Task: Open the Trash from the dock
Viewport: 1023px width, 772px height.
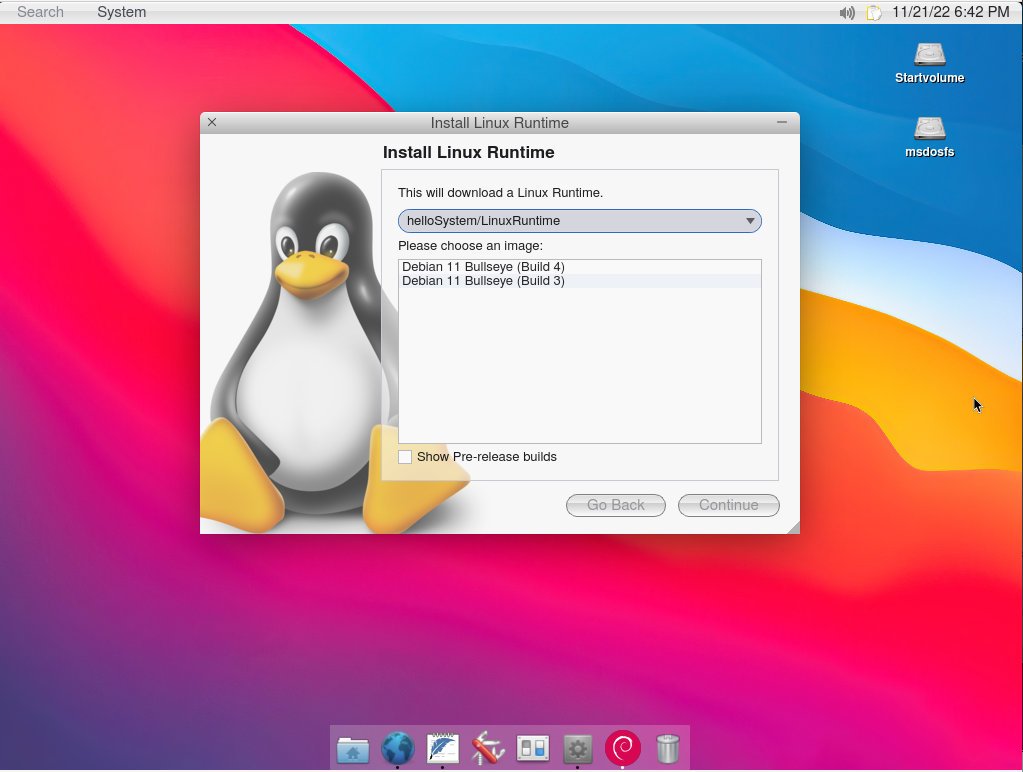Action: tap(667, 748)
